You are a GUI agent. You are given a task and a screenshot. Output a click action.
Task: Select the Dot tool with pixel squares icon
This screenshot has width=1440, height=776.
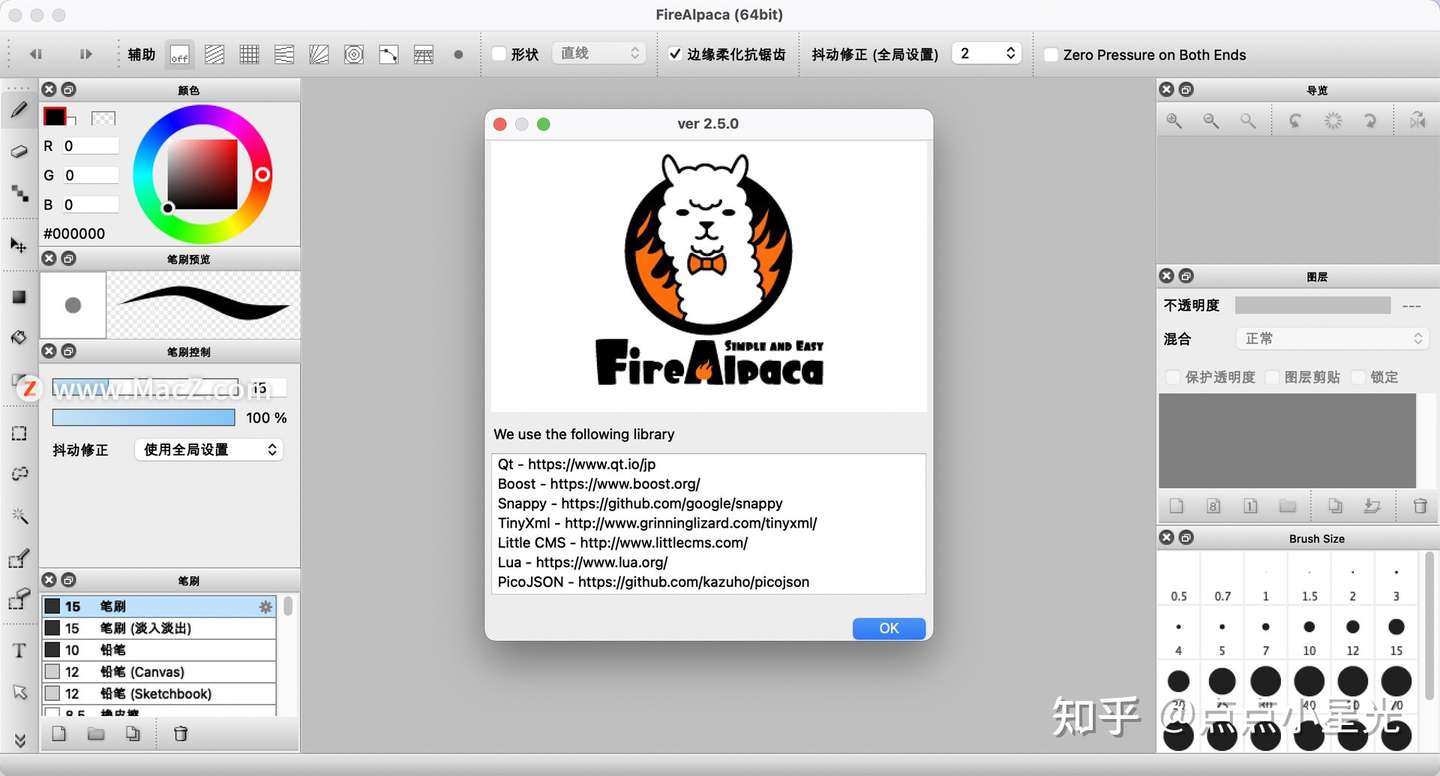coord(19,193)
